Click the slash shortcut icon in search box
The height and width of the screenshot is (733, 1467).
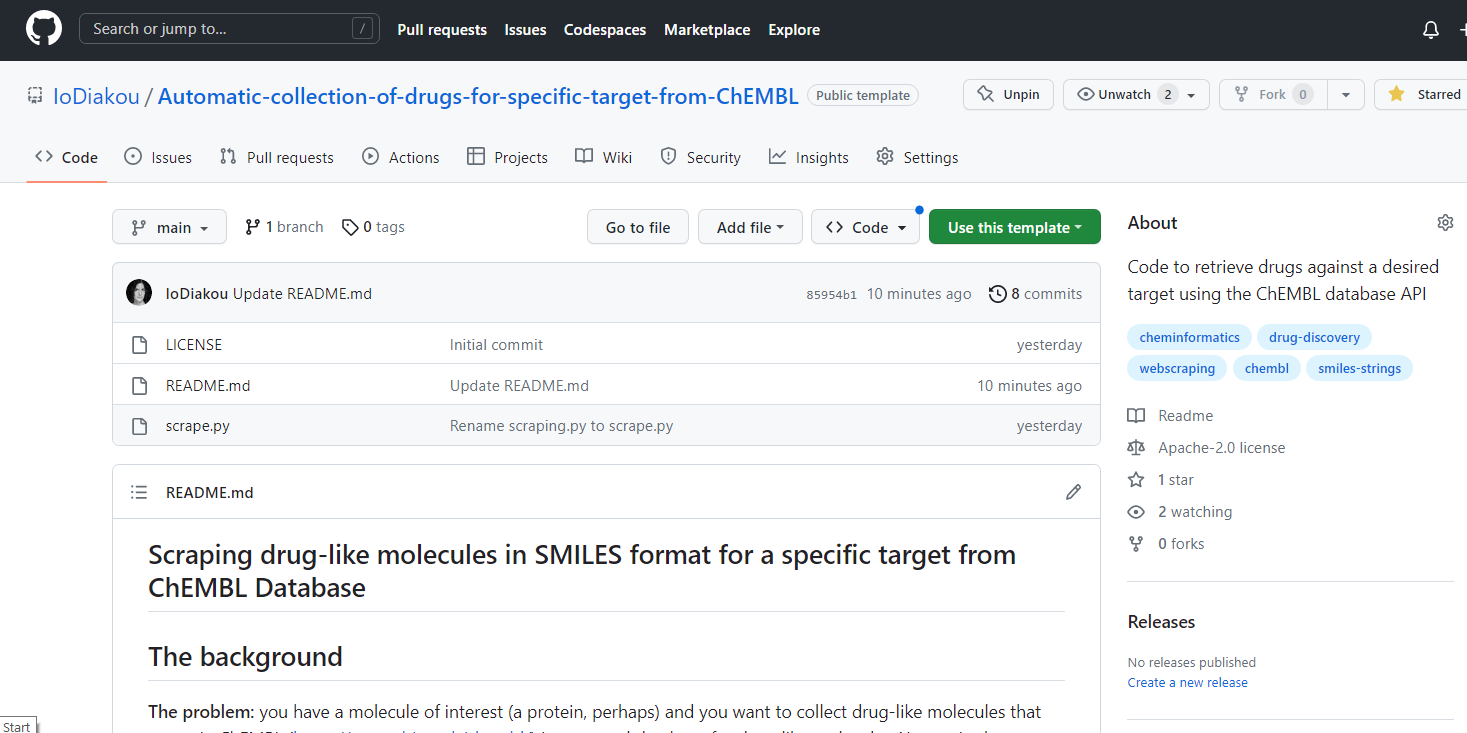pyautogui.click(x=362, y=29)
